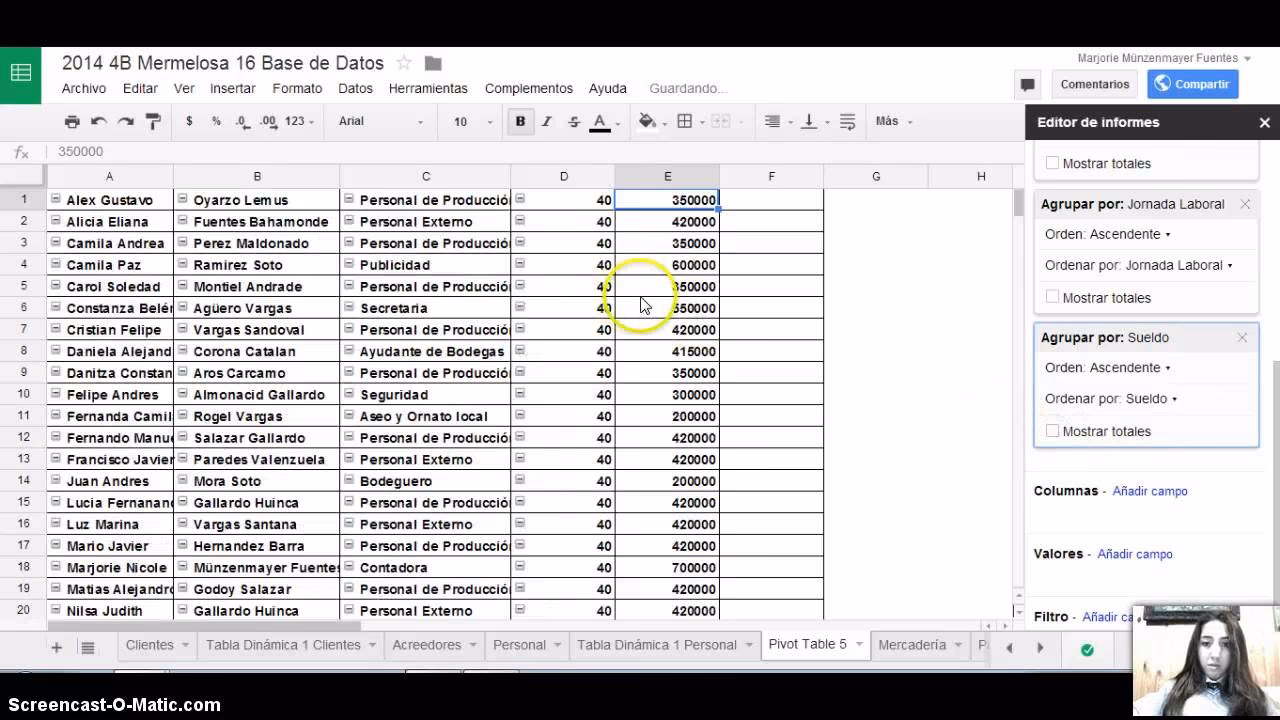1280x720 pixels.
Task: Click the Comentarios button
Action: [x=1095, y=84]
